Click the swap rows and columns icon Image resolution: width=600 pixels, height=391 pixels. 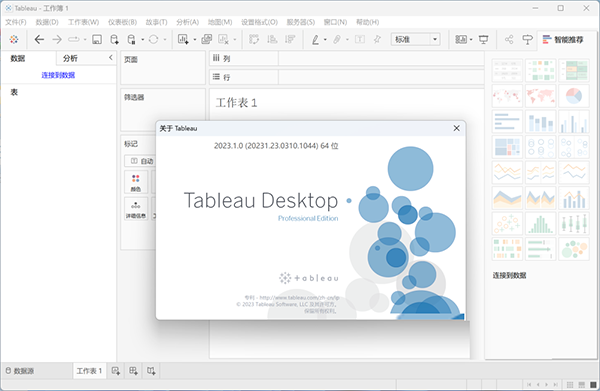pos(254,39)
